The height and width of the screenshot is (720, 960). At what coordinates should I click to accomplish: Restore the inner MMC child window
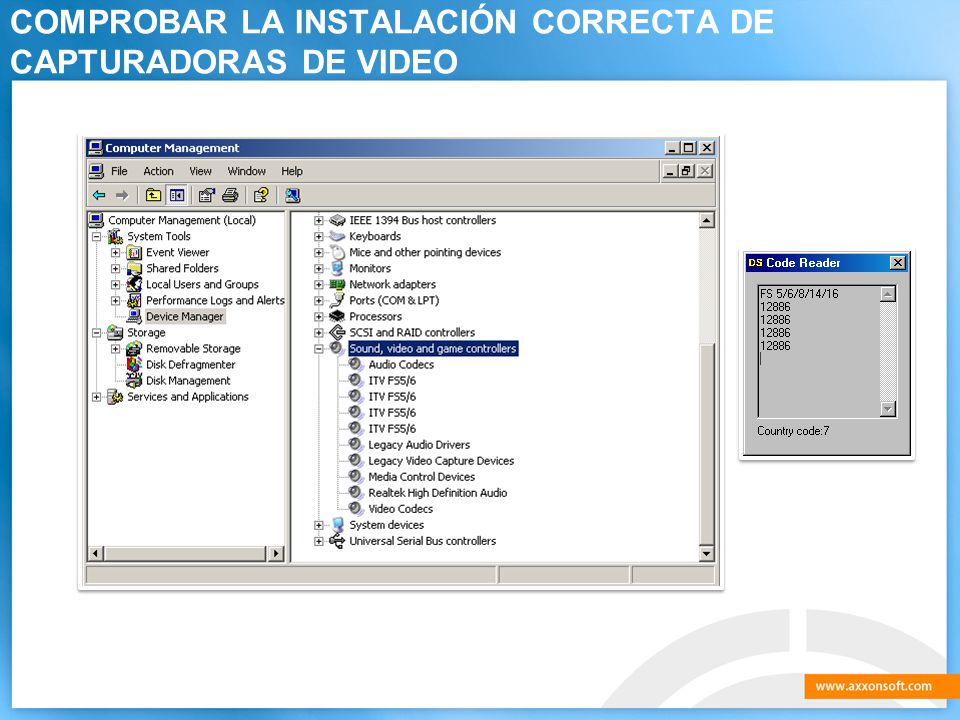coord(687,171)
